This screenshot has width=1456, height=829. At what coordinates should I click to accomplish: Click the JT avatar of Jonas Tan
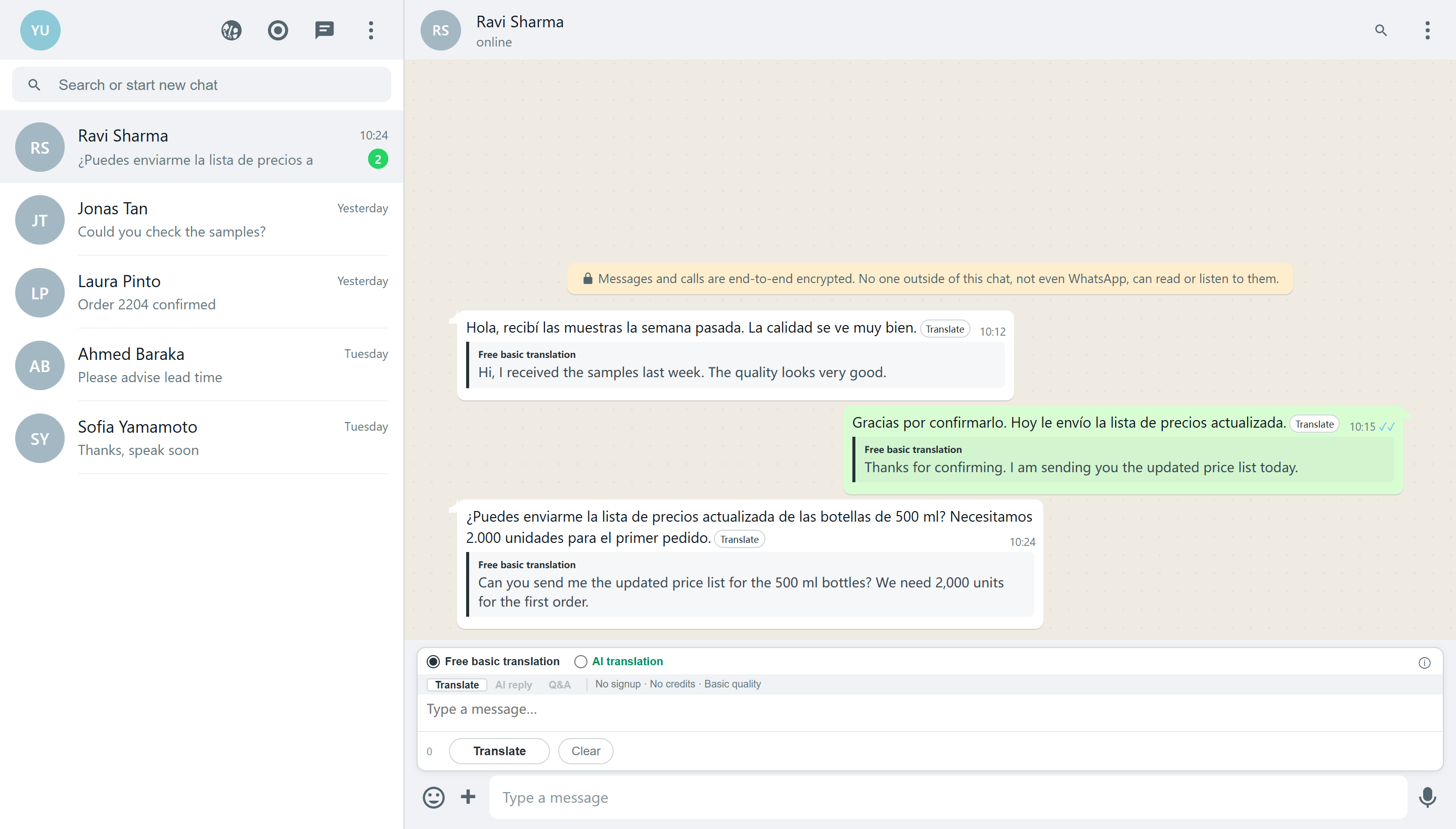click(x=40, y=220)
